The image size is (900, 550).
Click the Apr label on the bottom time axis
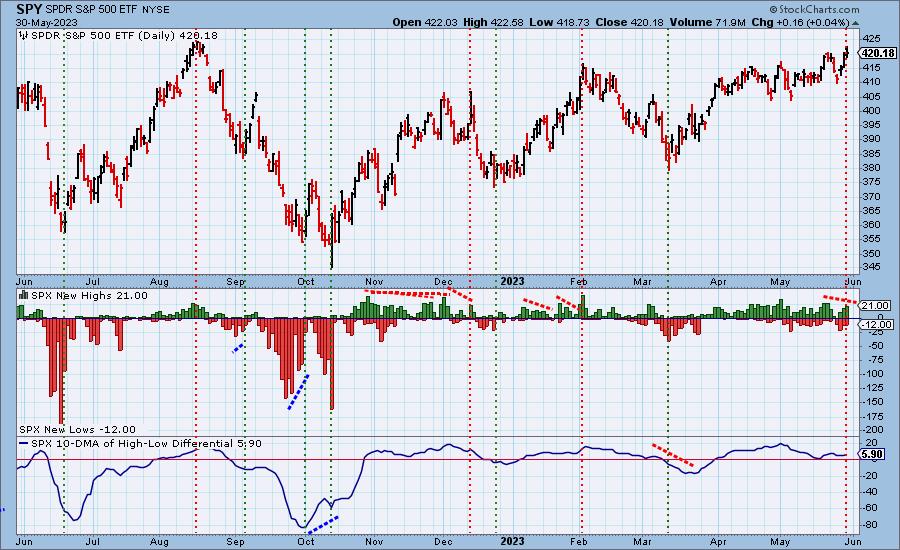pos(718,541)
